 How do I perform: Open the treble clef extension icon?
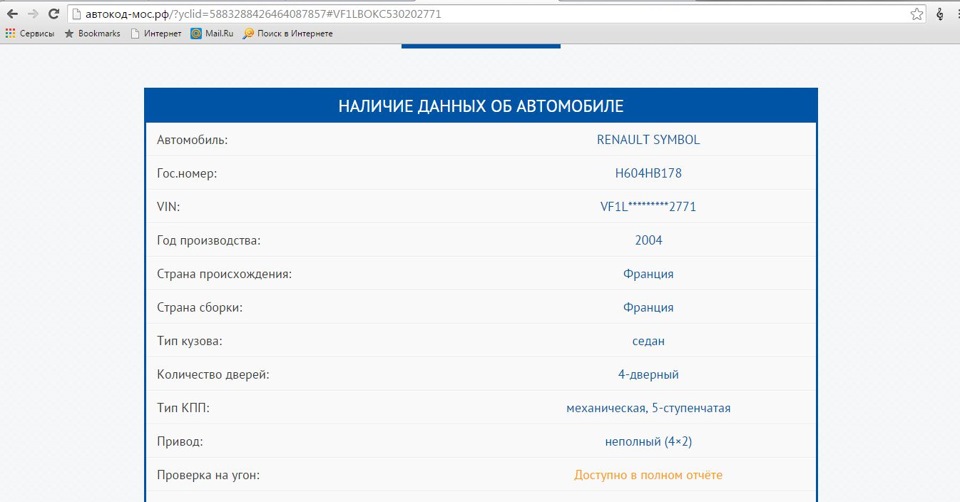coord(940,13)
